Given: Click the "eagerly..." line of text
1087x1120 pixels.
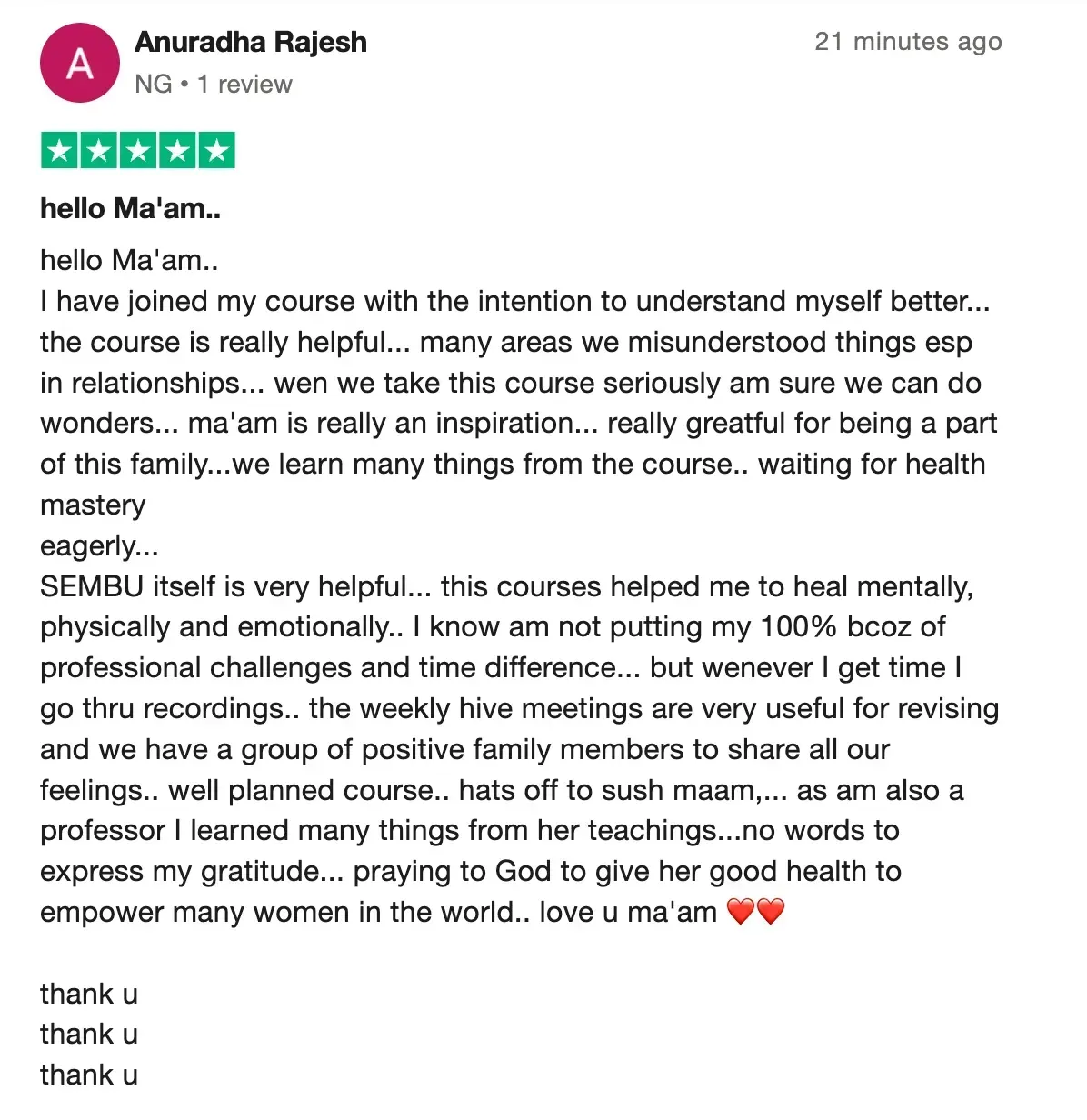Looking at the screenshot, I should (99, 546).
